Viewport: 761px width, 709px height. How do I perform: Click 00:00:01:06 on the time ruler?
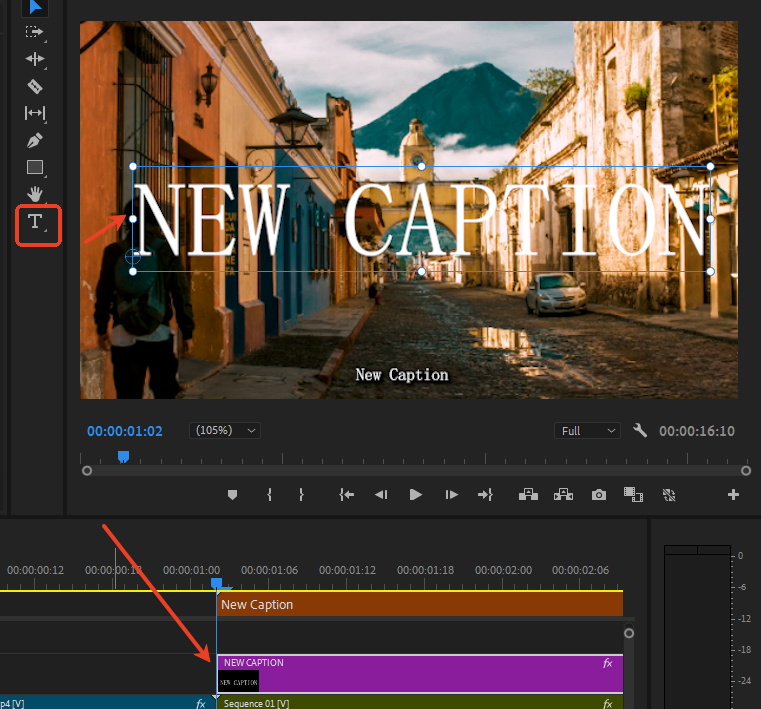tap(269, 570)
